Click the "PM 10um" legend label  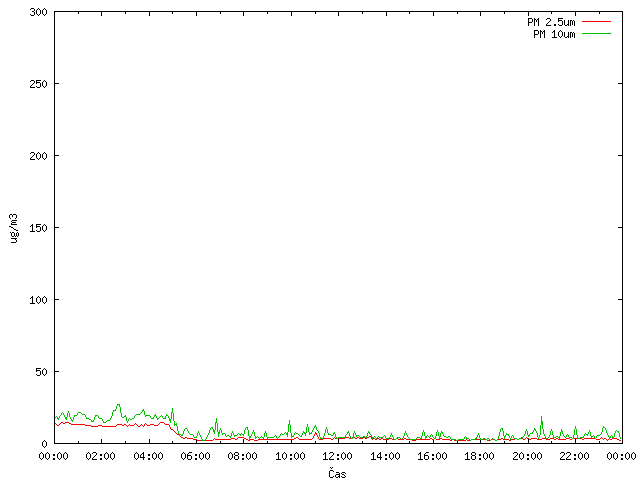[554, 34]
